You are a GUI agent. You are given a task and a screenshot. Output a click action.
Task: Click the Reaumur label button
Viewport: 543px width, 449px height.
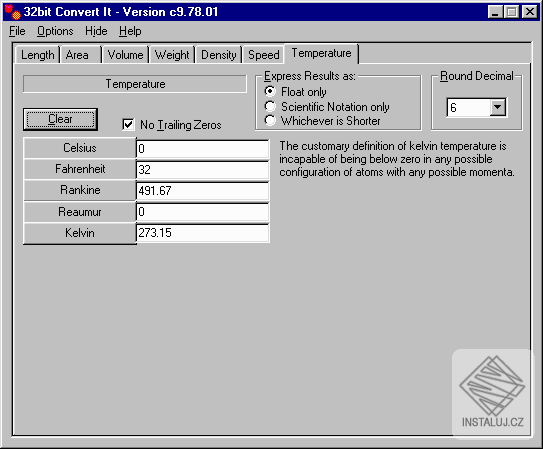point(80,212)
